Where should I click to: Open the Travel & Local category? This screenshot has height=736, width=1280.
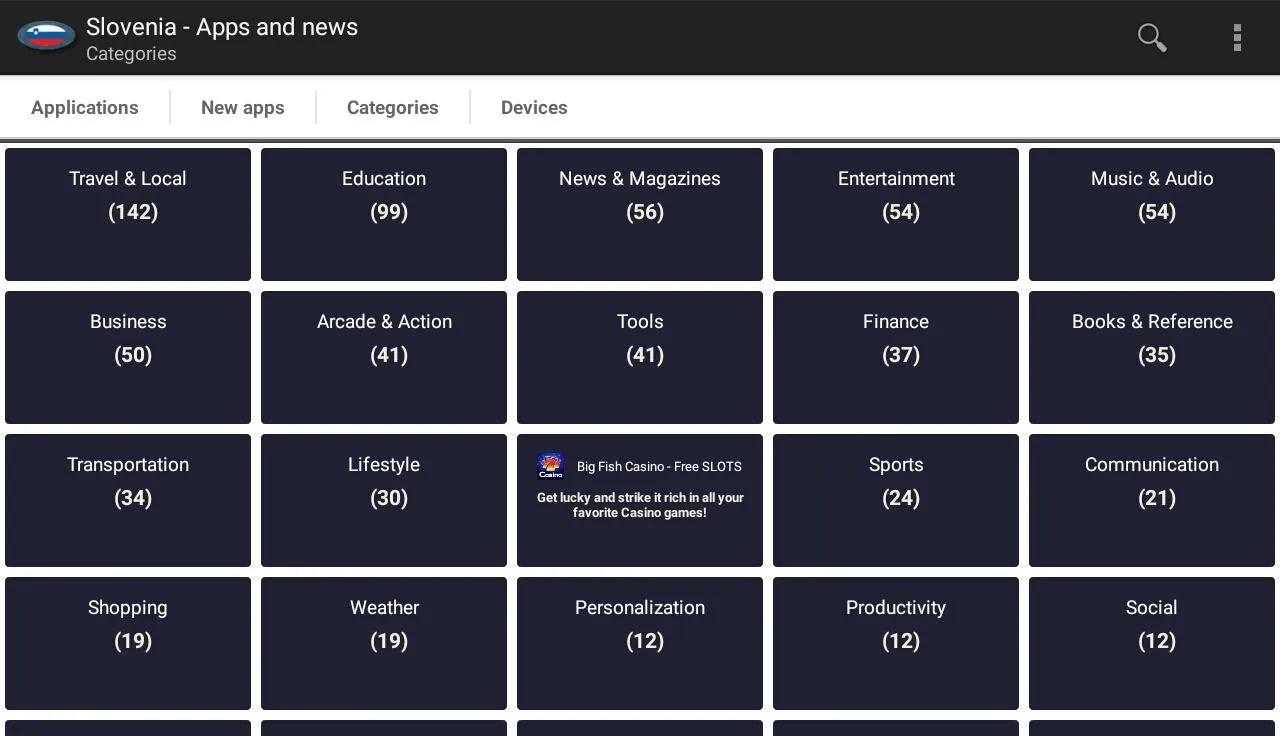[x=128, y=214]
